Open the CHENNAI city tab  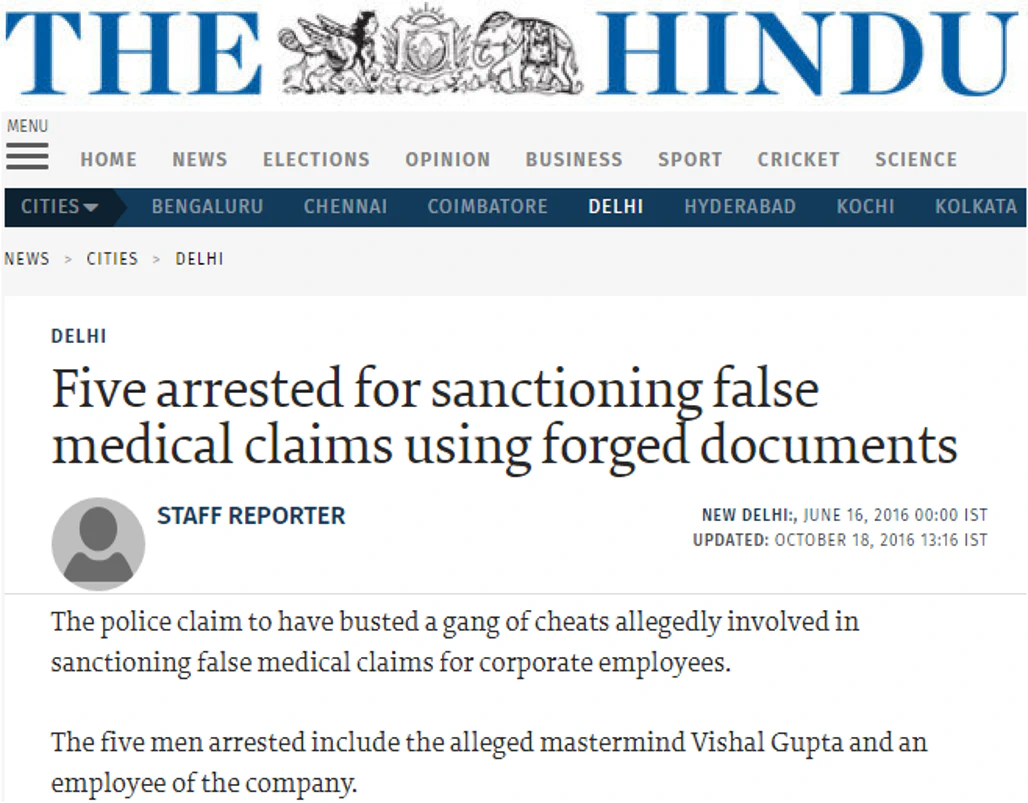[345, 206]
